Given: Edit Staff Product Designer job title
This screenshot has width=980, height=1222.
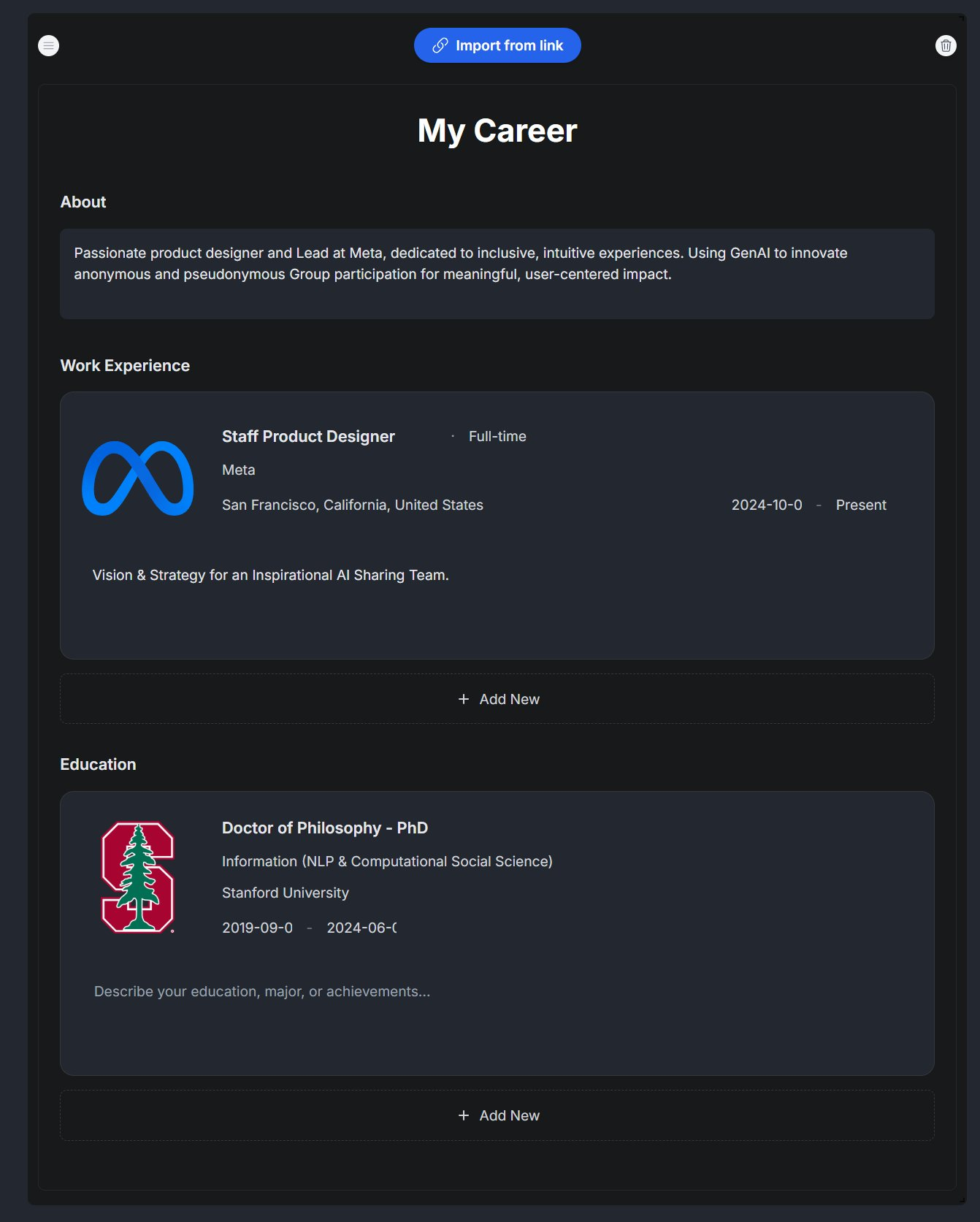Looking at the screenshot, I should 308,436.
